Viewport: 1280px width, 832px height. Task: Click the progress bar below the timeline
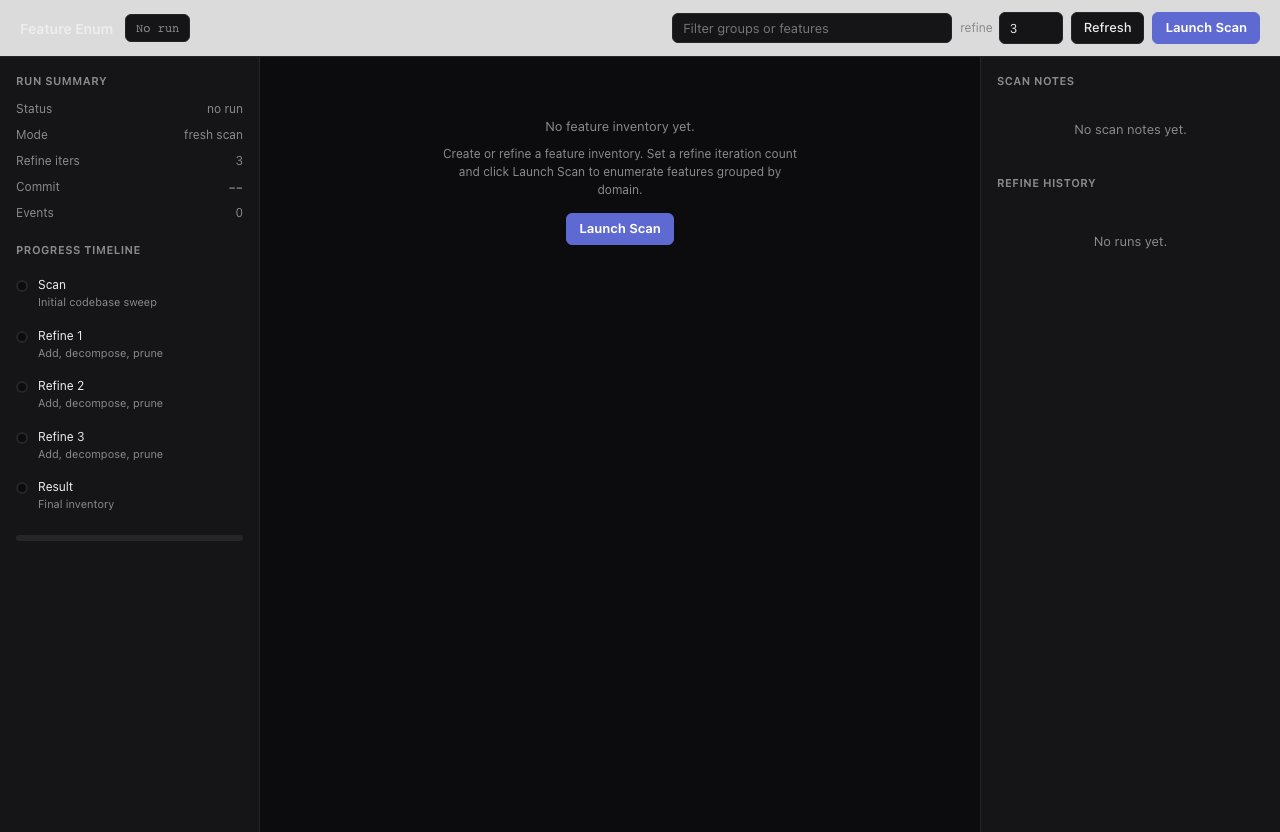[129, 538]
